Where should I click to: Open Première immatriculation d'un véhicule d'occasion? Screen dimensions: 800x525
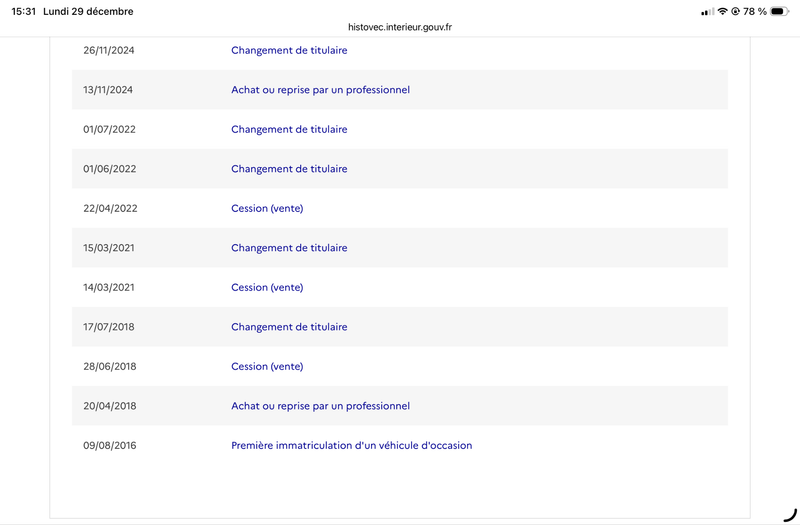pyautogui.click(x=351, y=445)
